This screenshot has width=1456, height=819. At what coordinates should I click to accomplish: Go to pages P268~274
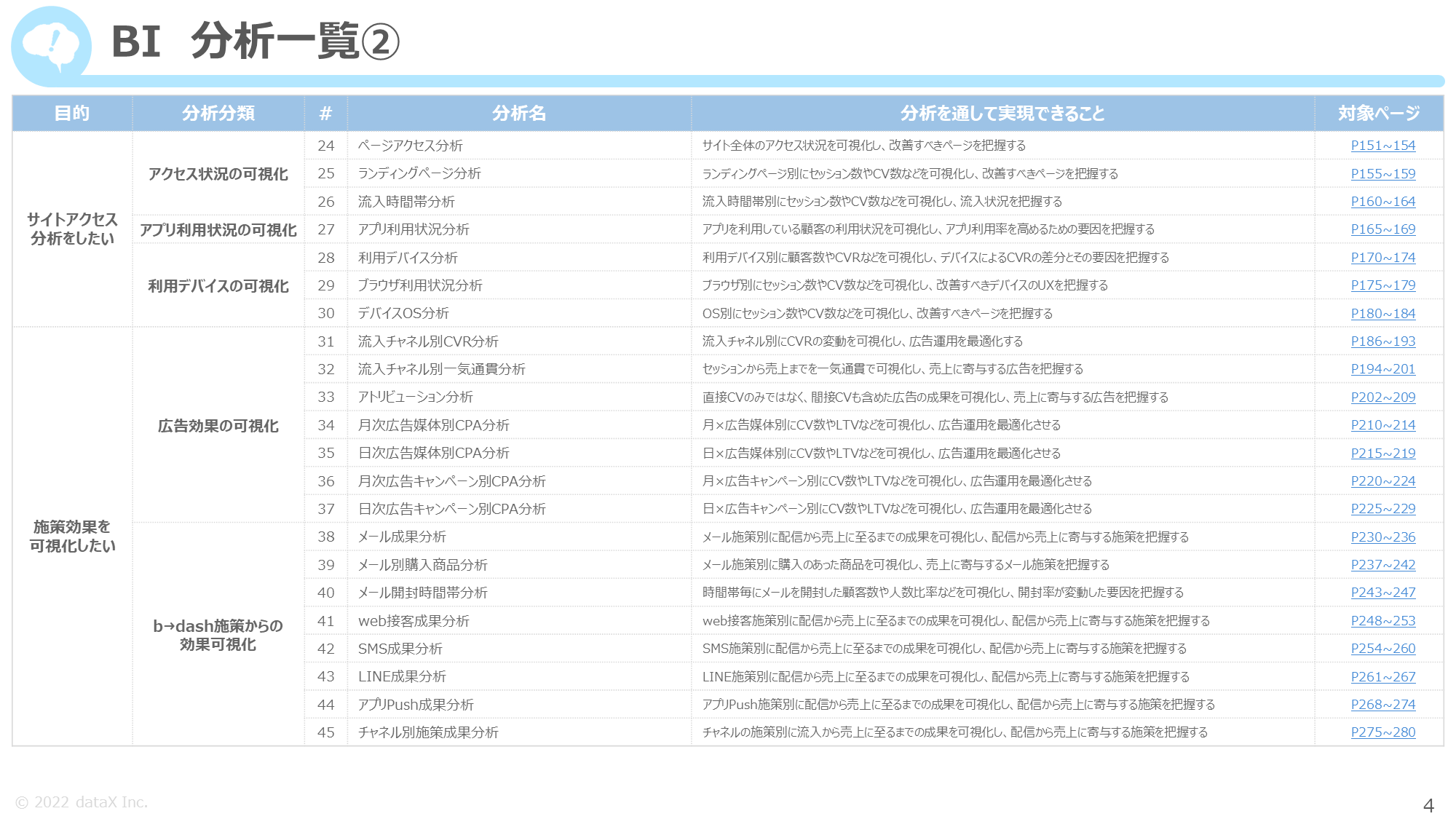(x=1382, y=705)
